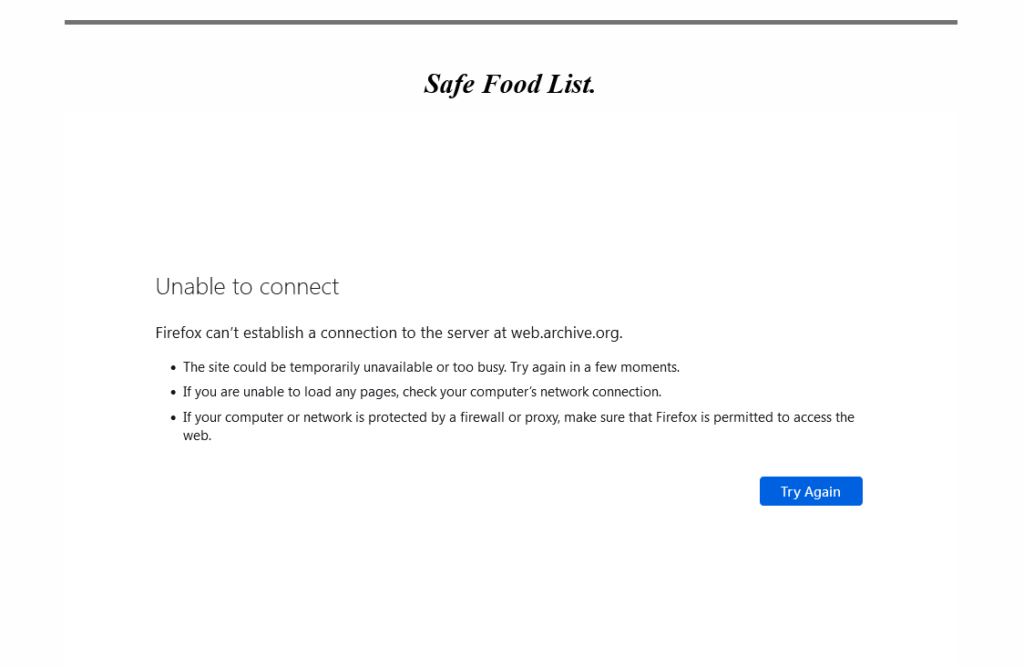Click the Try Again button

click(x=810, y=491)
